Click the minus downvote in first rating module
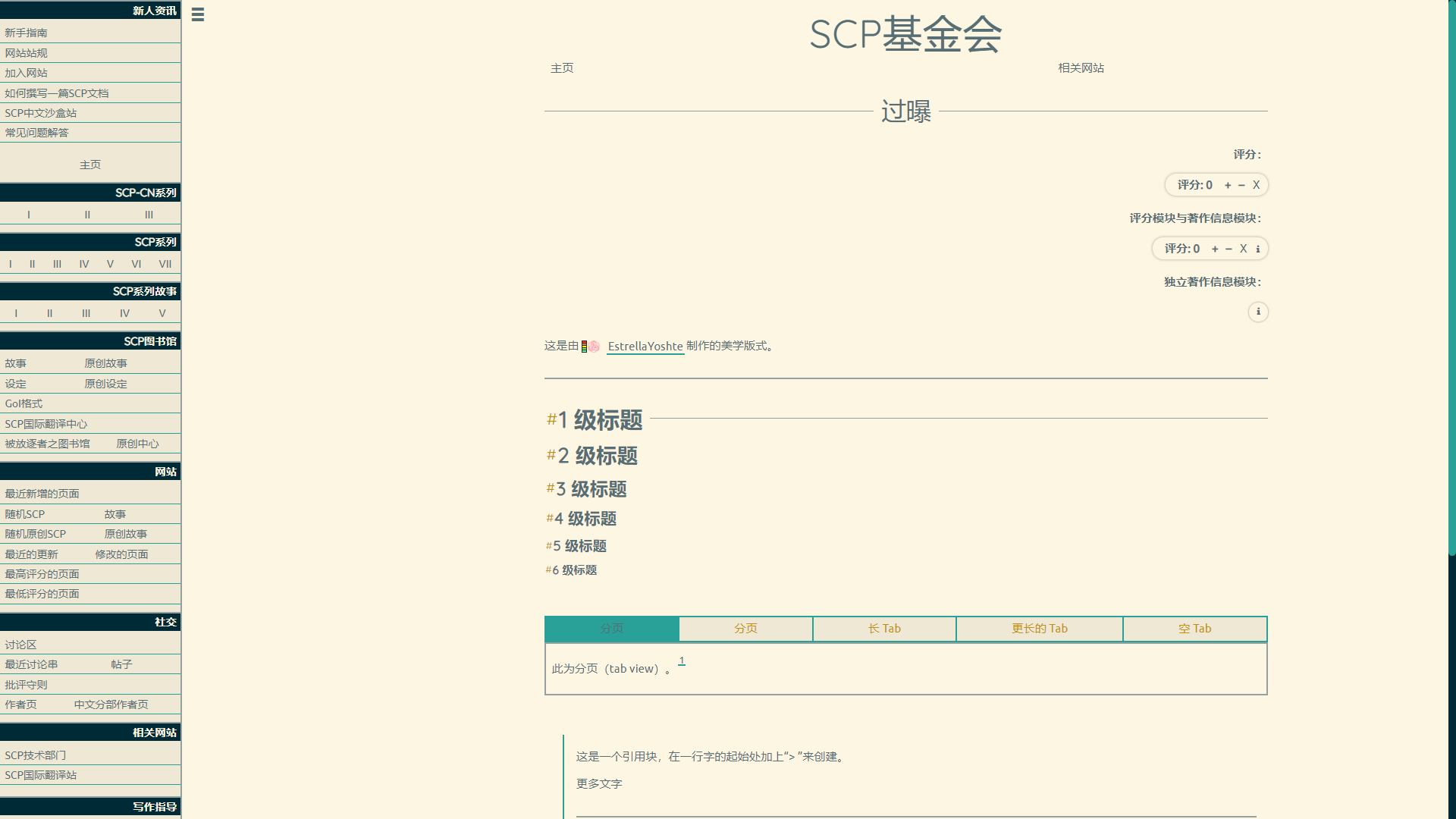 (1241, 185)
